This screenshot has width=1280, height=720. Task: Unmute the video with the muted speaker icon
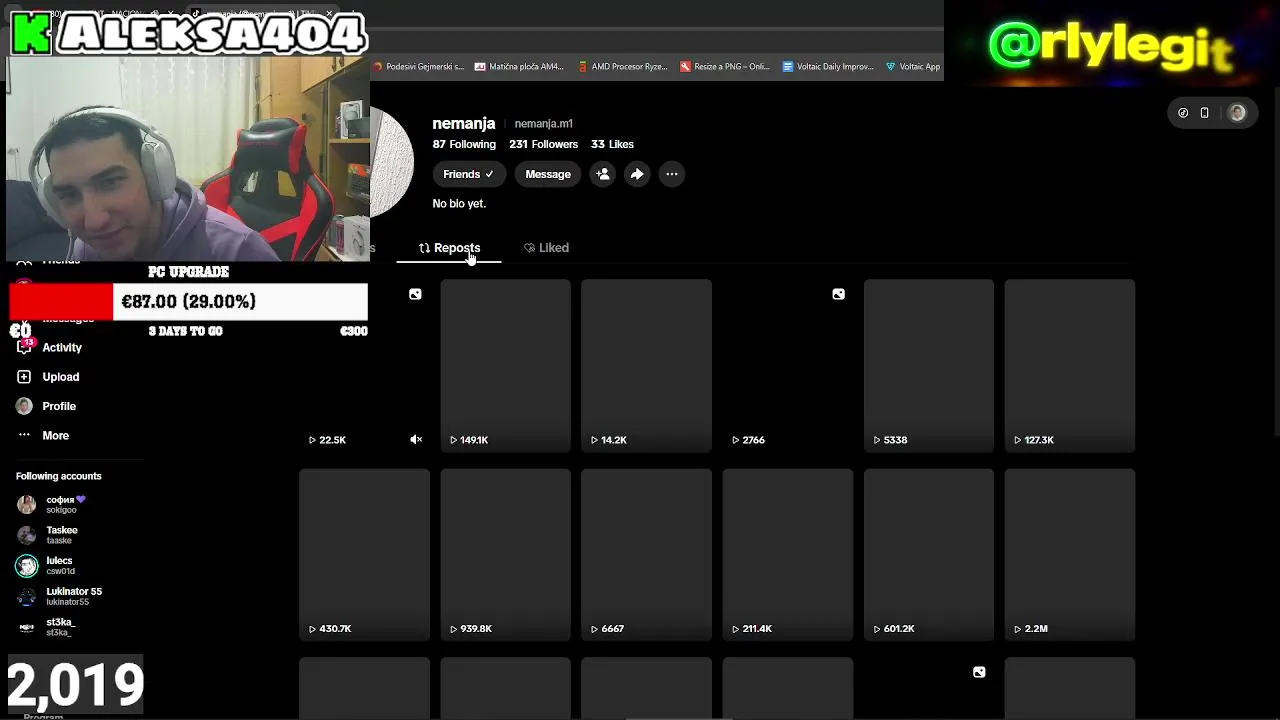tap(416, 440)
